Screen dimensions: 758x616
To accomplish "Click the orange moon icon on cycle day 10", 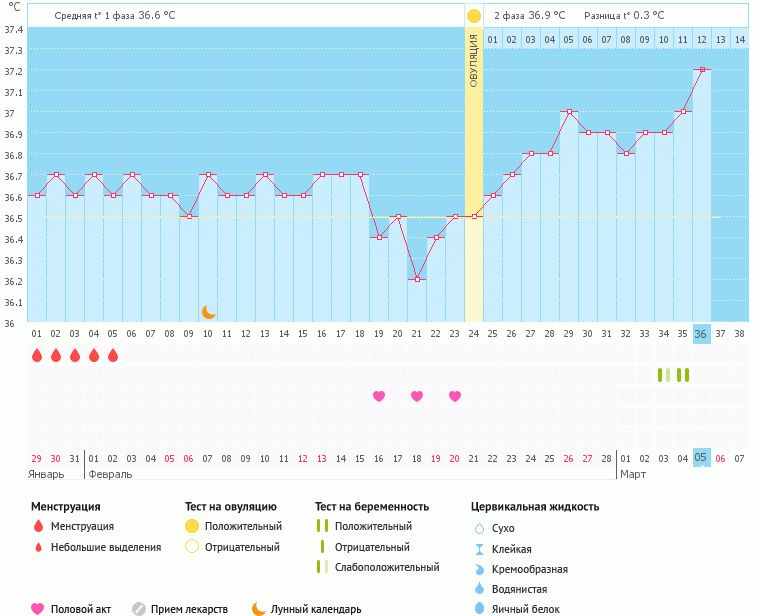I will tap(208, 312).
